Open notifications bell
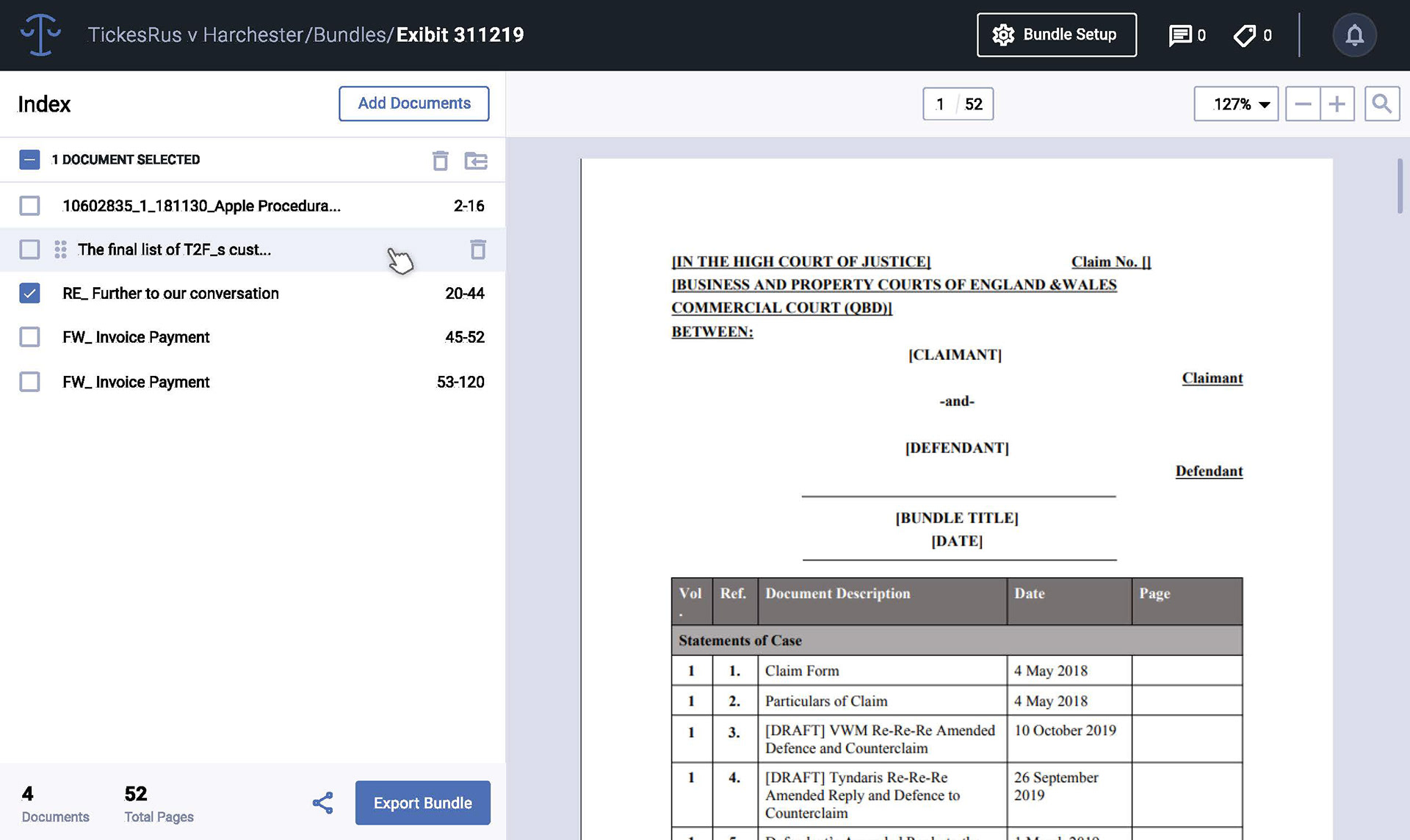Screen dimensions: 1410x840 point(1354,35)
